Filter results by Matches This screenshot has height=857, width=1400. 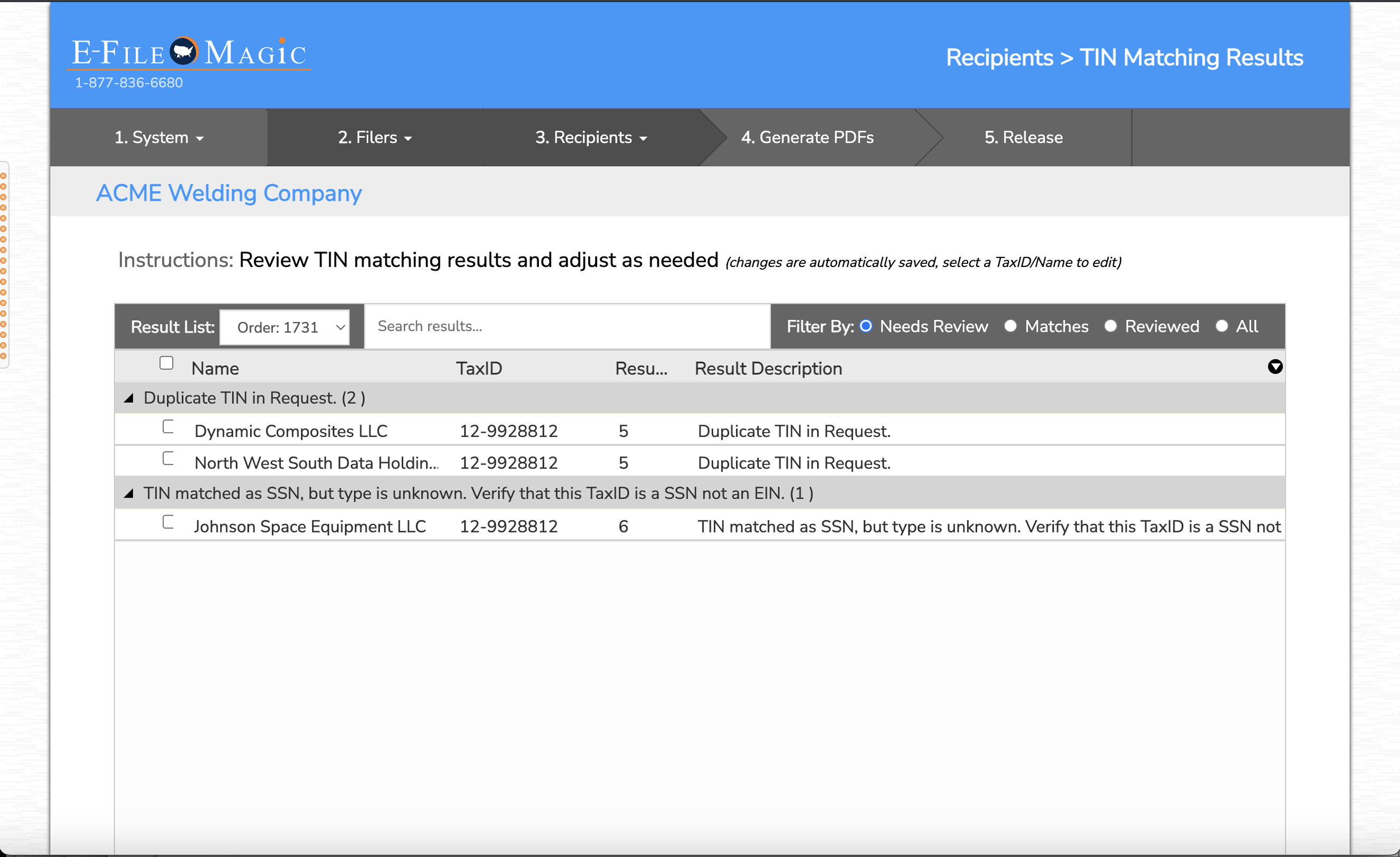coord(1010,326)
